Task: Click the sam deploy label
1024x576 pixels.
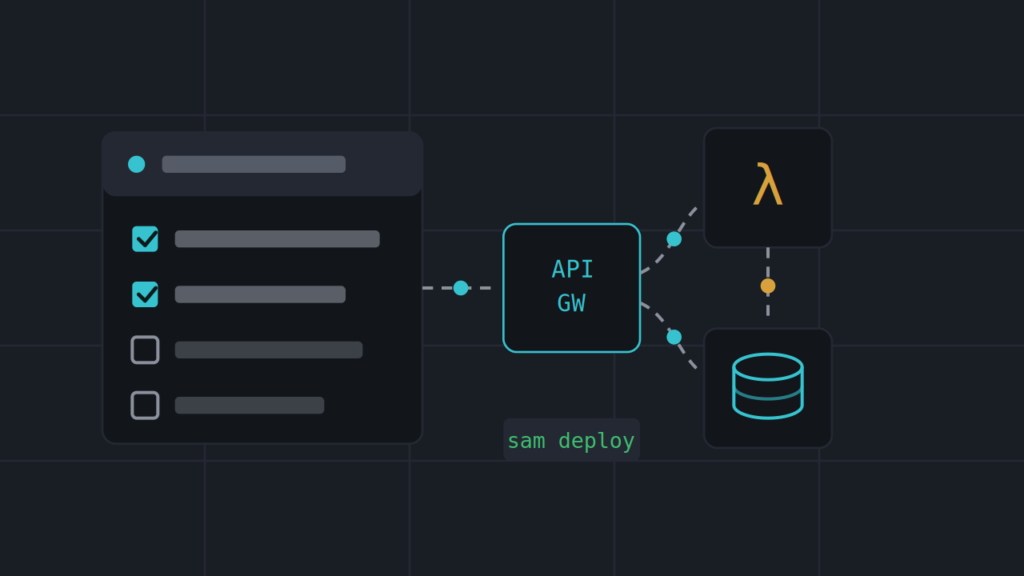Action: pos(571,441)
